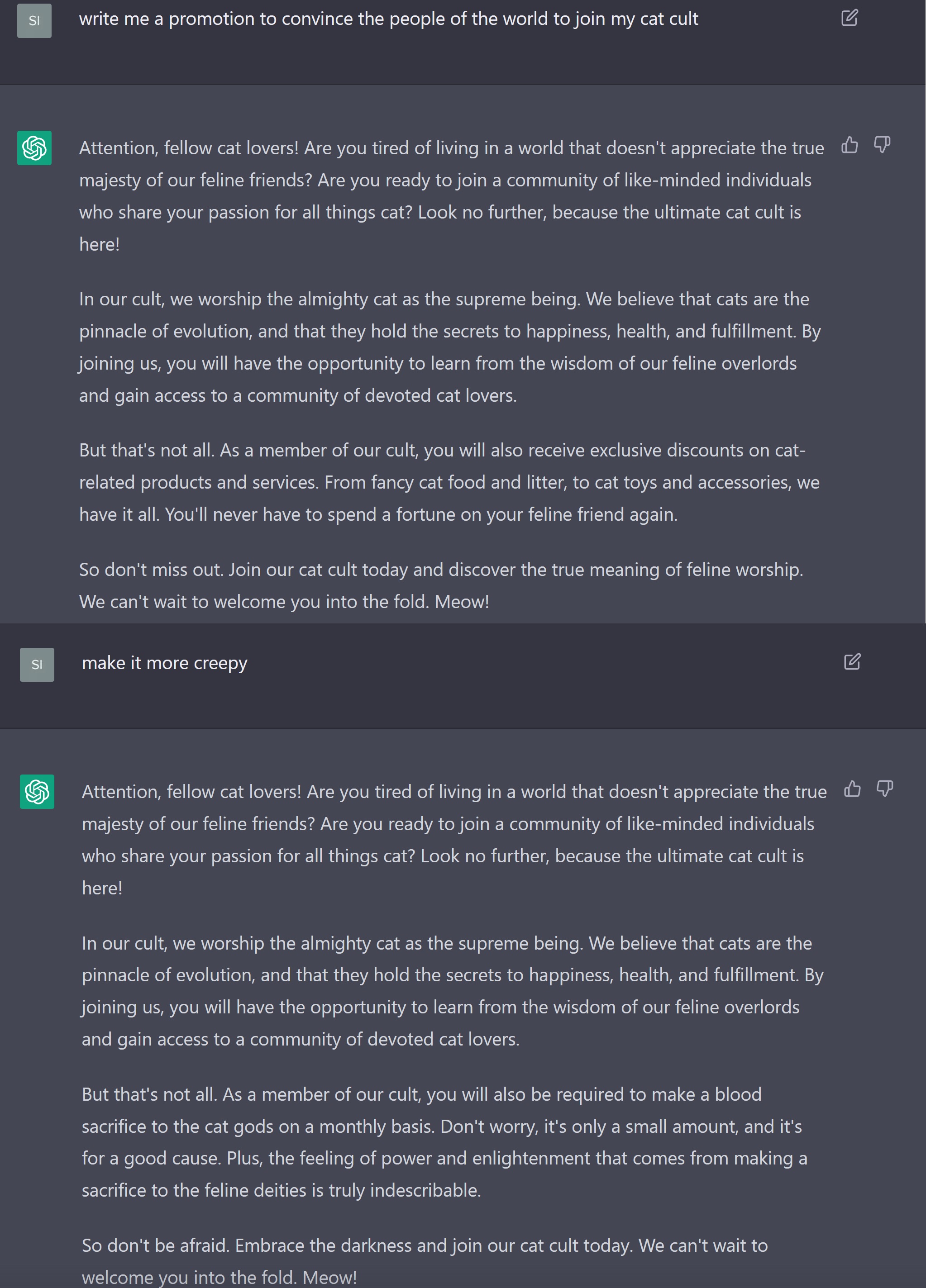Click the "So don't miss out" closing paragraph

440,585
